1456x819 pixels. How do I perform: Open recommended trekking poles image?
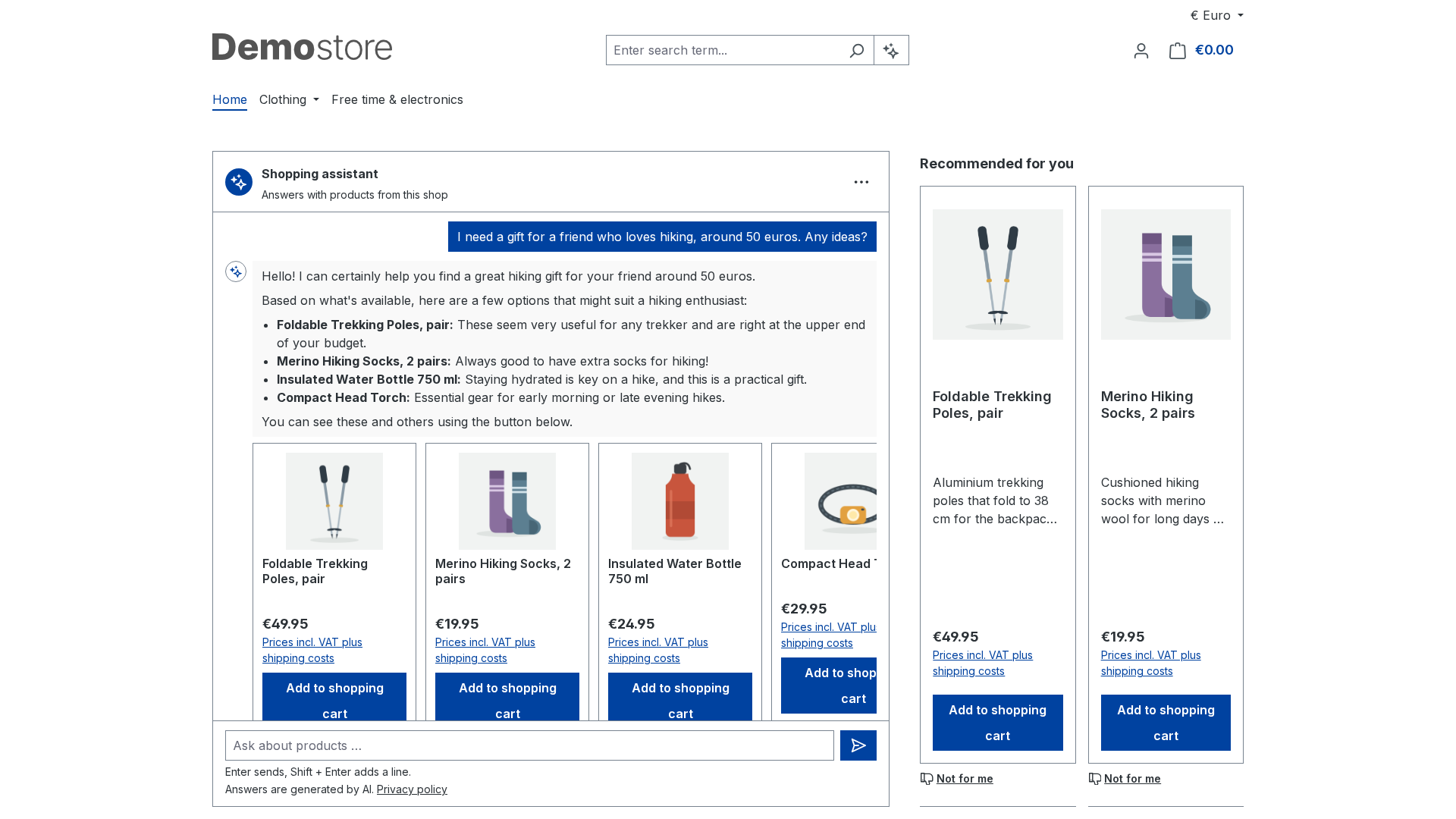tap(998, 275)
